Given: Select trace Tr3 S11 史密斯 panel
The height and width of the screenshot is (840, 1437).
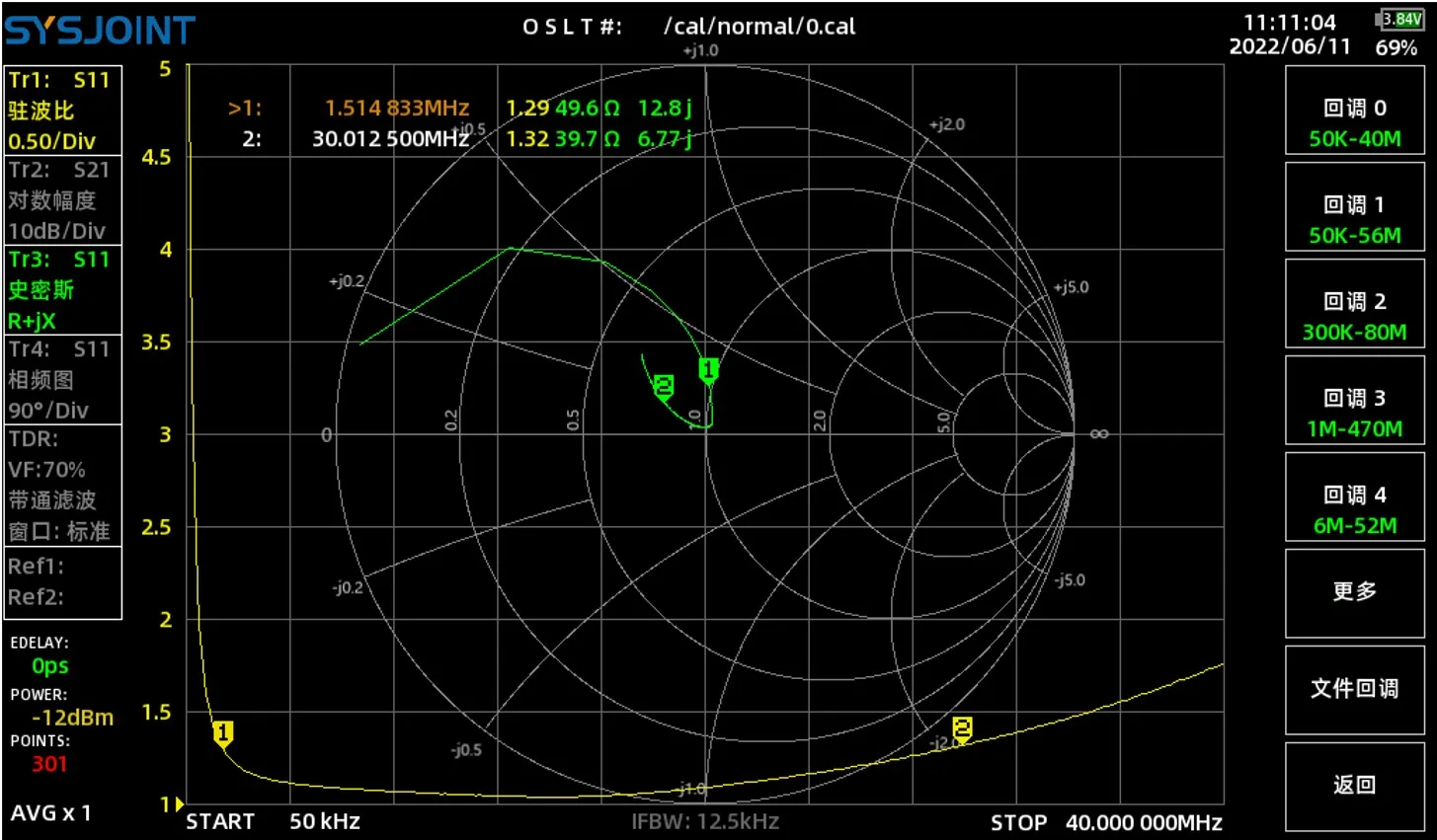Looking at the screenshot, I should [x=63, y=290].
